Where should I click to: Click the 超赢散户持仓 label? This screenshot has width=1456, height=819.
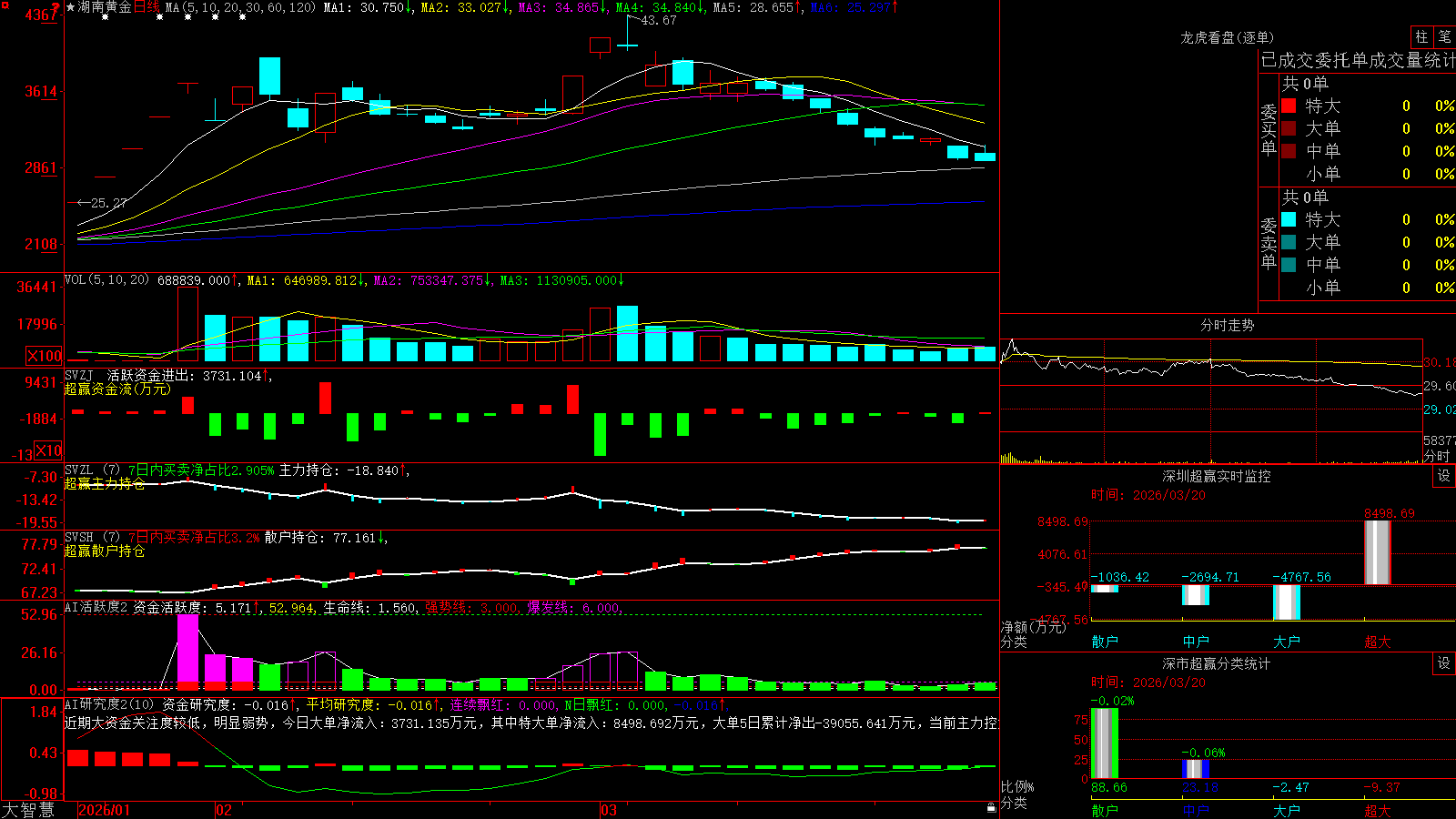(x=105, y=551)
